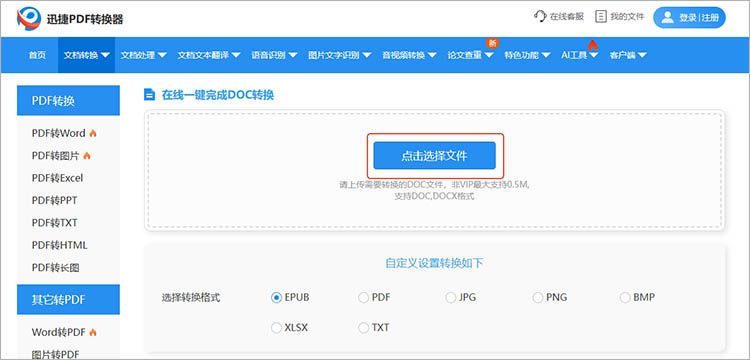Open the 特色功能 menu label
Viewport: 750px width, 360px height.
[x=522, y=55]
